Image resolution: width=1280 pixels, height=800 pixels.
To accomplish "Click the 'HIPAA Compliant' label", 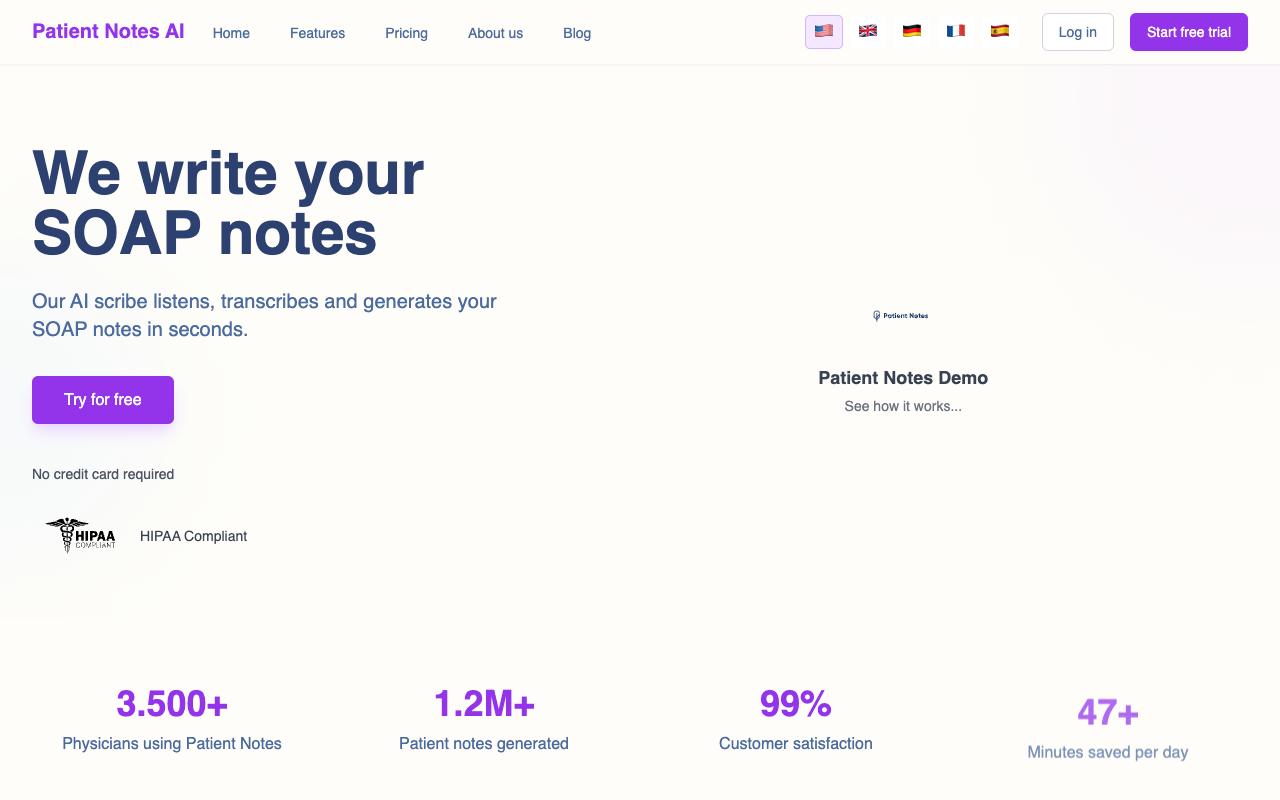I will [x=193, y=536].
